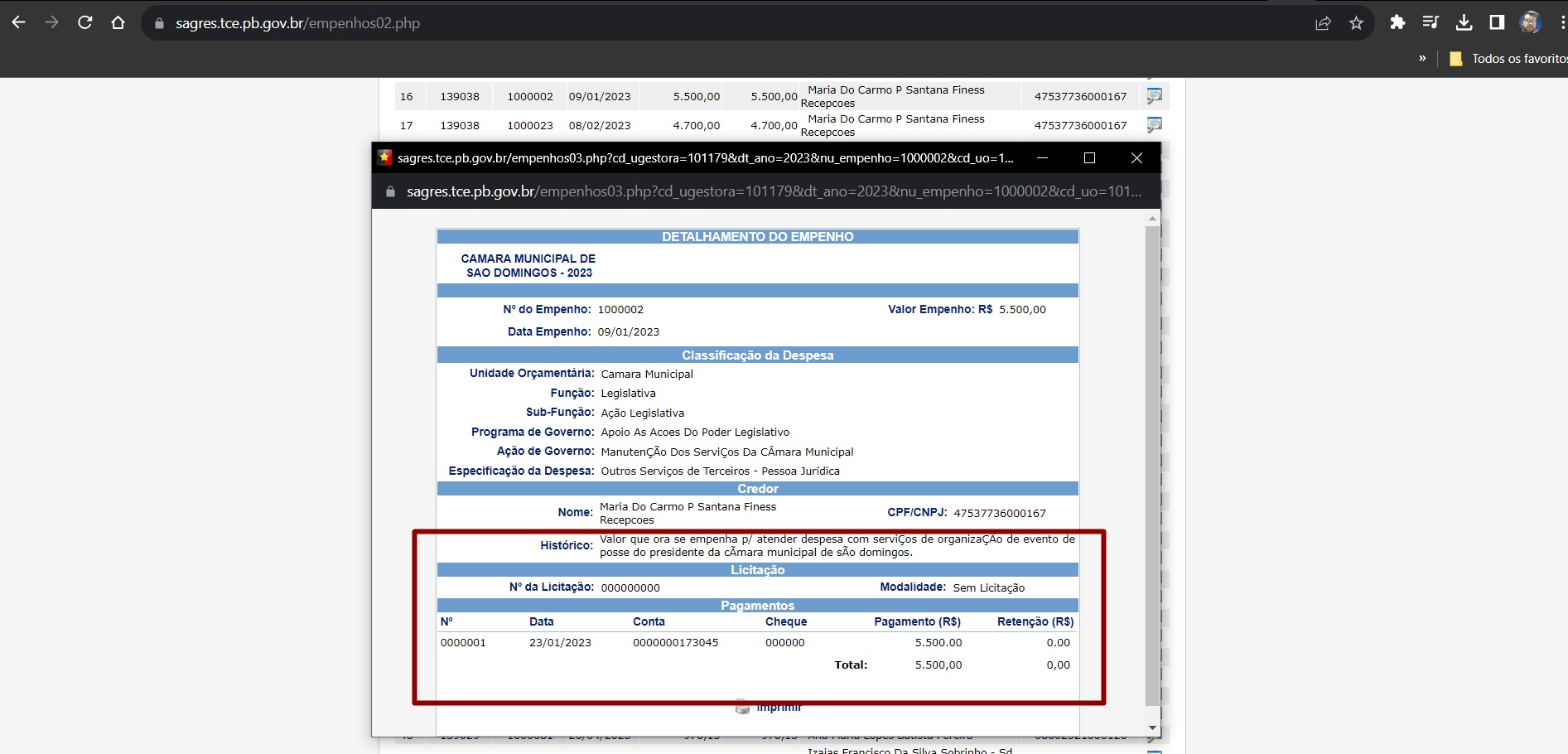This screenshot has width=1568, height=754.
Task: Open the user profile avatar
Action: pyautogui.click(x=1530, y=23)
